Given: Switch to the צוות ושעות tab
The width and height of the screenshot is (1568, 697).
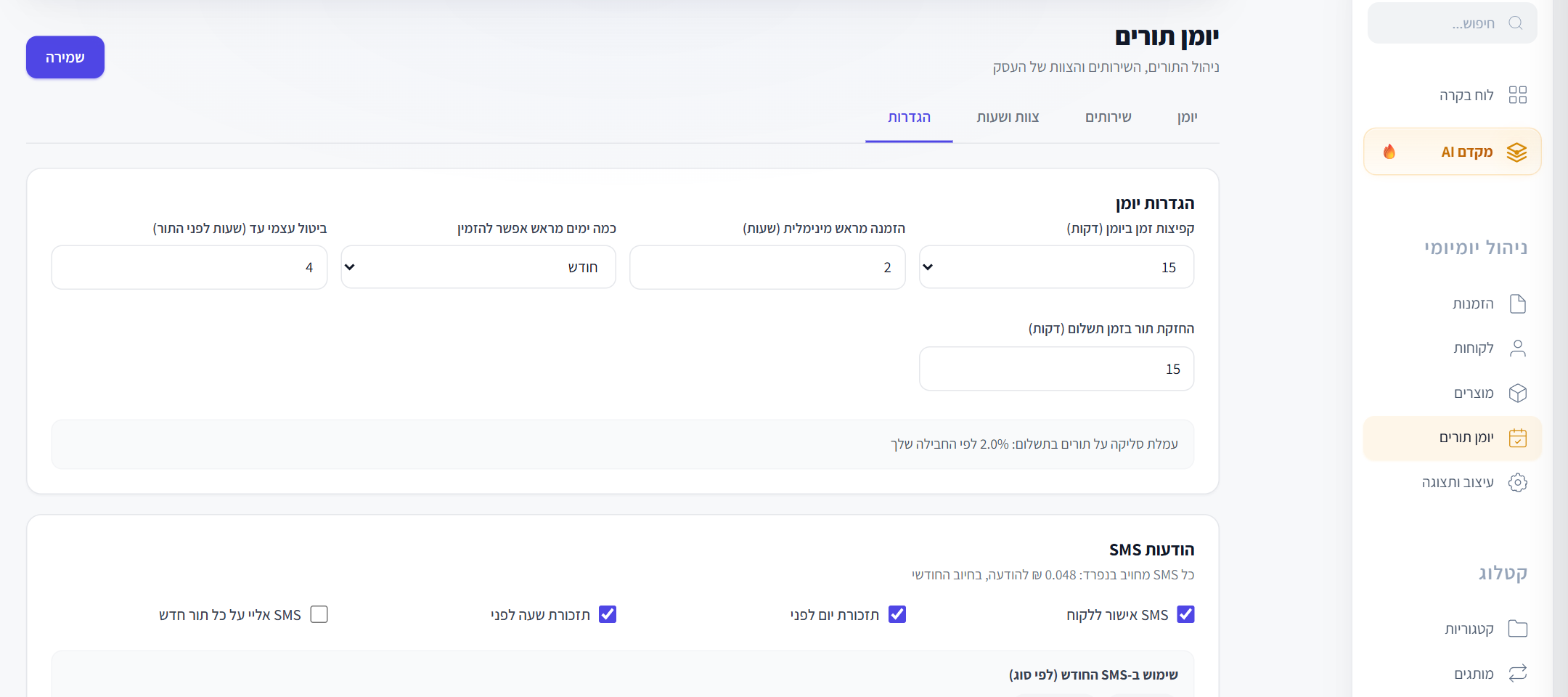Looking at the screenshot, I should pos(1008,118).
